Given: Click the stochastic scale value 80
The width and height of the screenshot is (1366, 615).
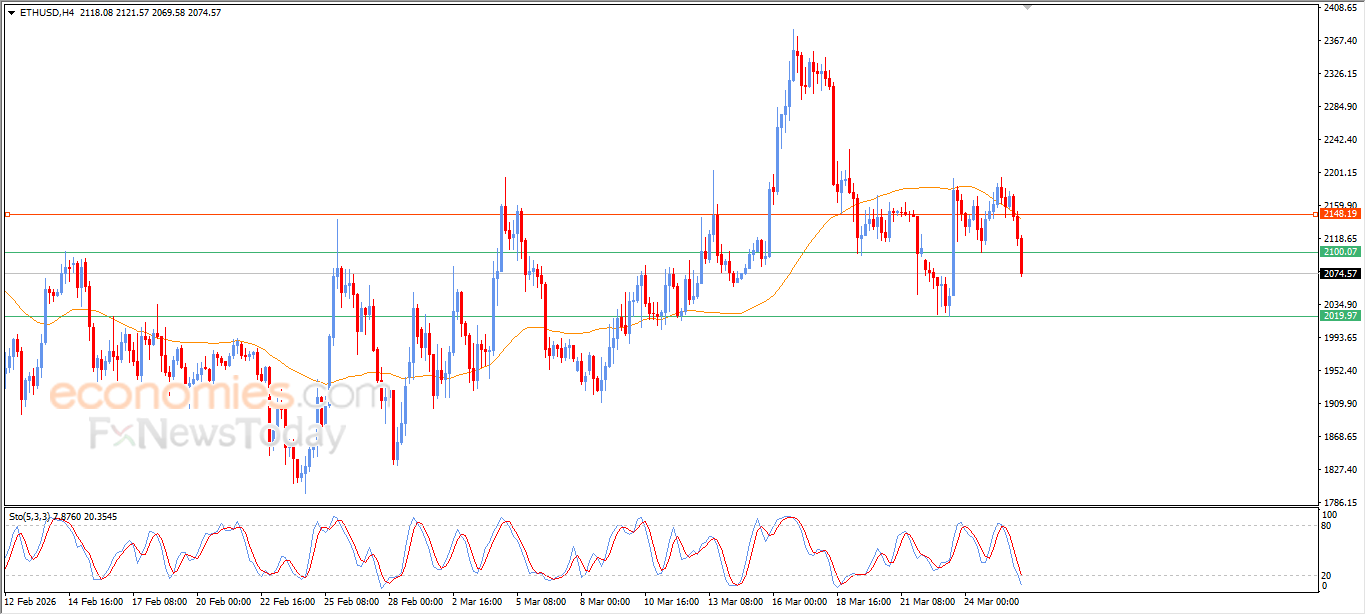Looking at the screenshot, I should click(1327, 525).
